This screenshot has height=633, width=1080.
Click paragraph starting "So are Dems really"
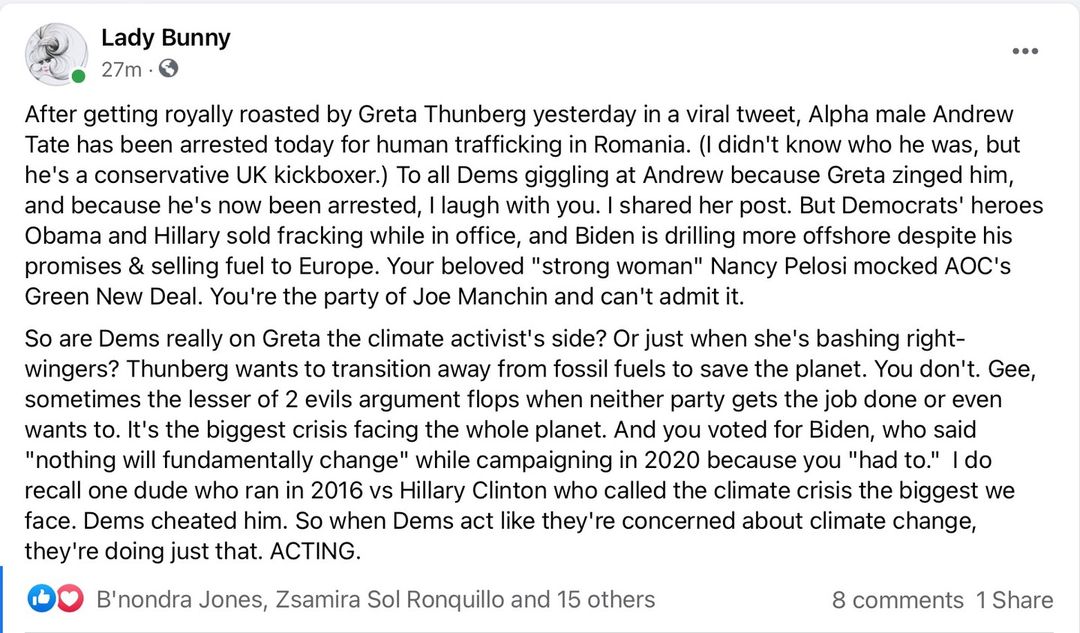coord(520,430)
